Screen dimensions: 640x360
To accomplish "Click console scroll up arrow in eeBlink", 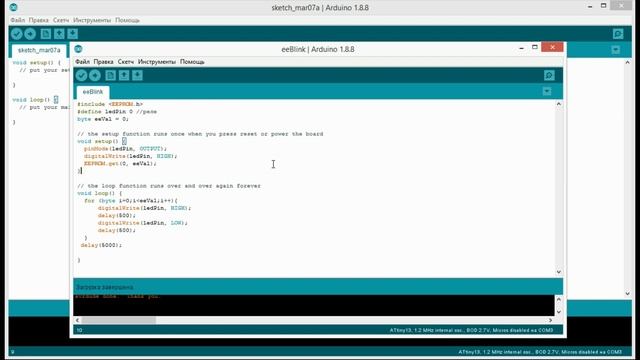I will pyautogui.click(x=559, y=299).
